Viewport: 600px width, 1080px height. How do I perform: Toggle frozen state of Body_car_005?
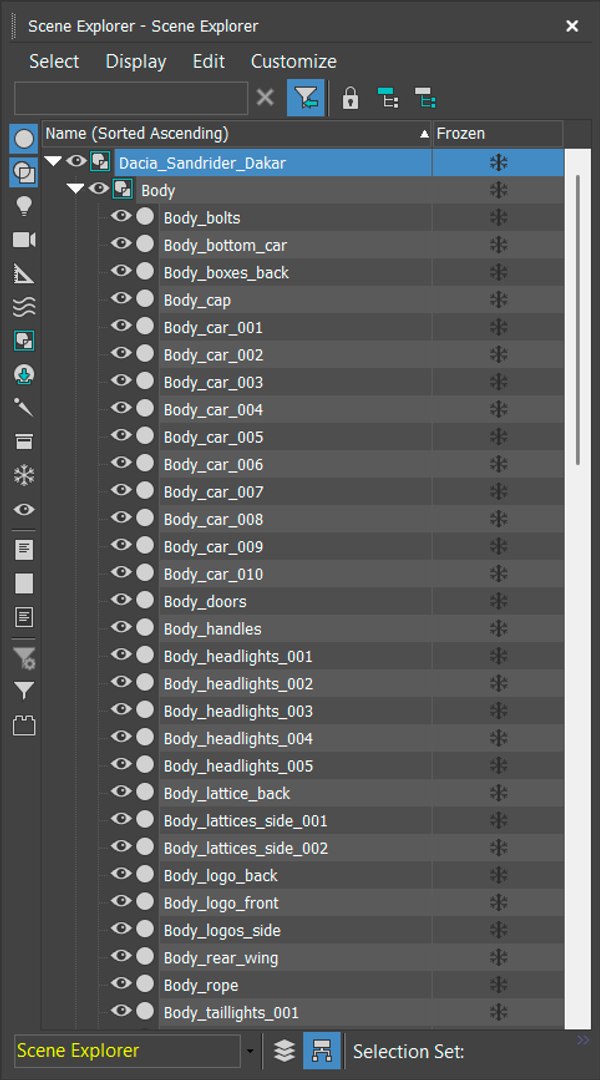[x=498, y=437]
